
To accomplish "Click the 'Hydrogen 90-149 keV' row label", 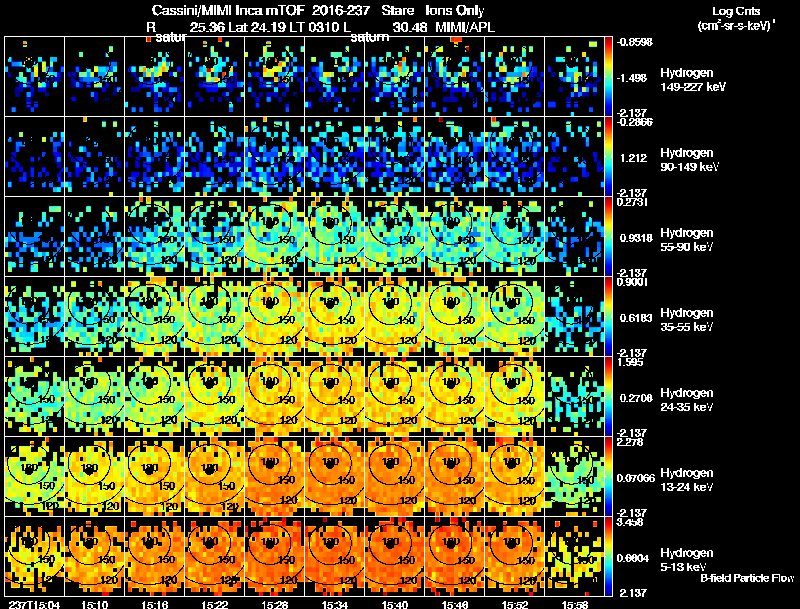I will click(690, 160).
